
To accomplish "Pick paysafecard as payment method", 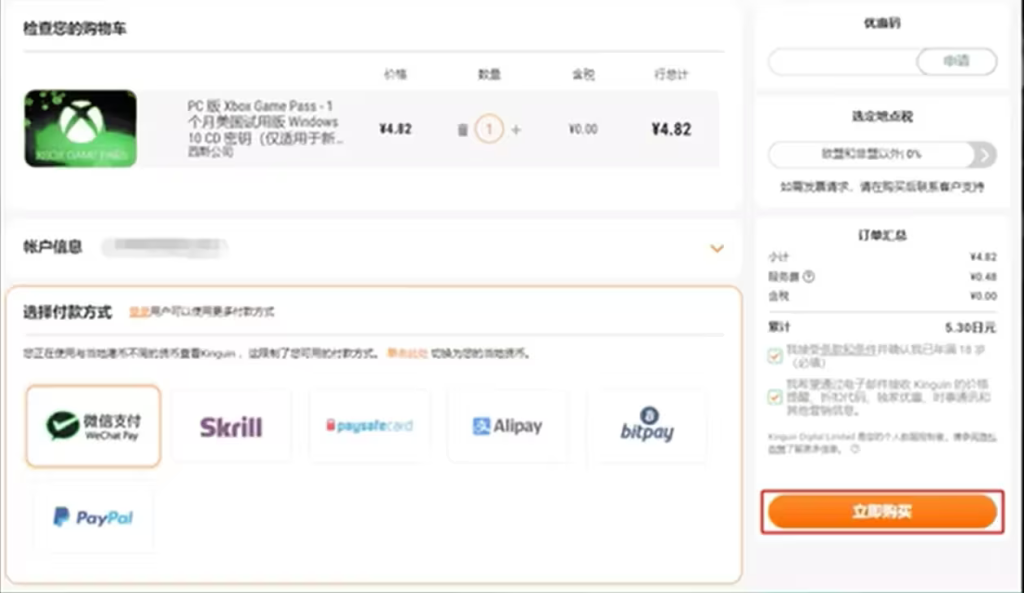I will coord(370,426).
